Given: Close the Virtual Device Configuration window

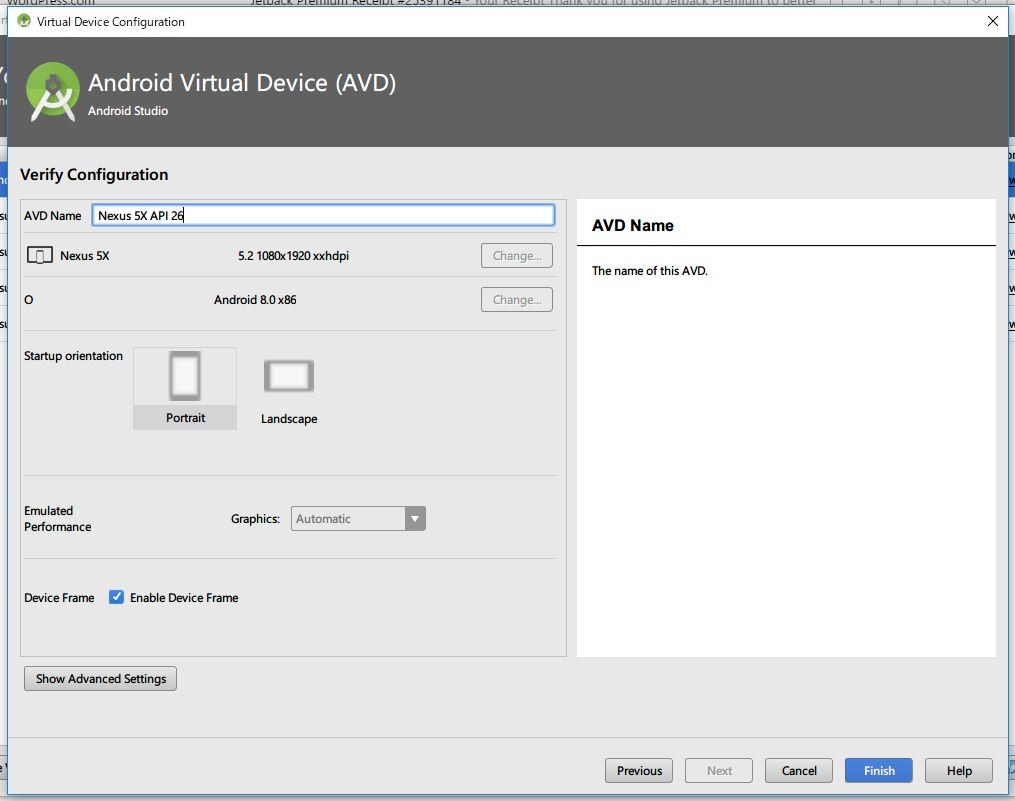Looking at the screenshot, I should tap(992, 21).
